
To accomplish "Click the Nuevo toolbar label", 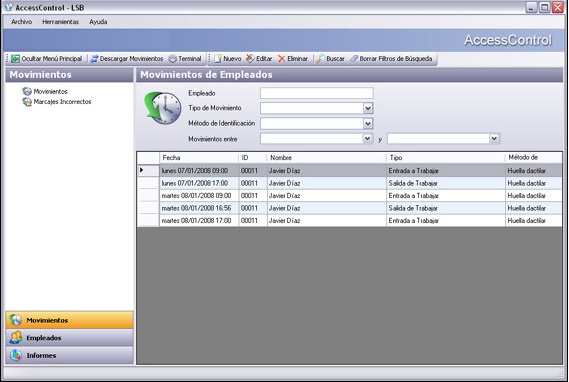I will (232, 59).
